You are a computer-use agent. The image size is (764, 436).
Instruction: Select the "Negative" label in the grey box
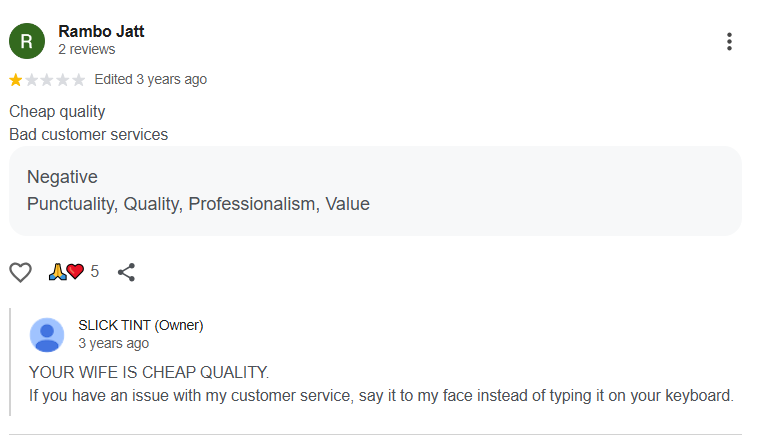click(x=62, y=177)
